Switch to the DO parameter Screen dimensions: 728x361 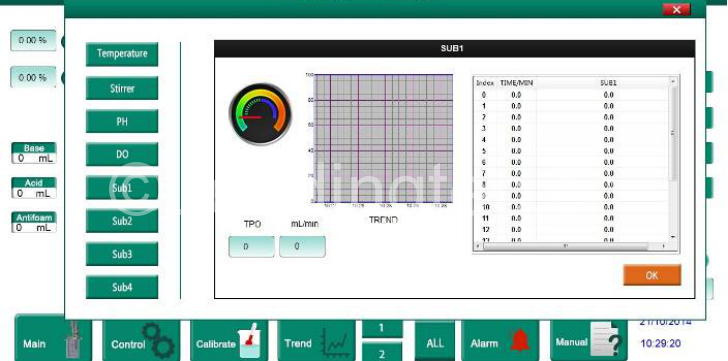(122, 154)
